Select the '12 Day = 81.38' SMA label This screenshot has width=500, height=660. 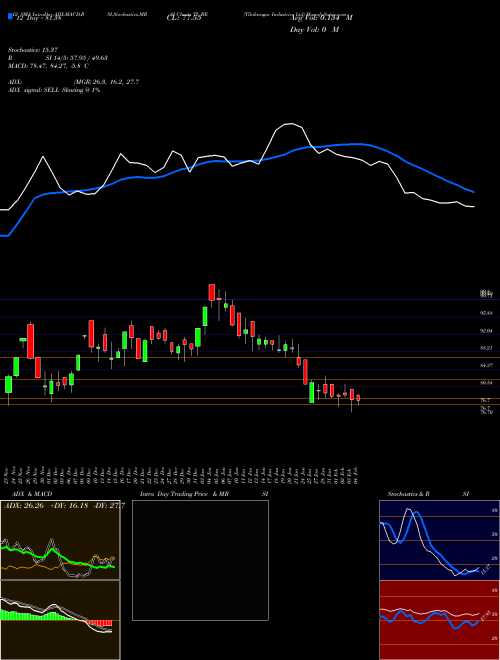coord(38,18)
